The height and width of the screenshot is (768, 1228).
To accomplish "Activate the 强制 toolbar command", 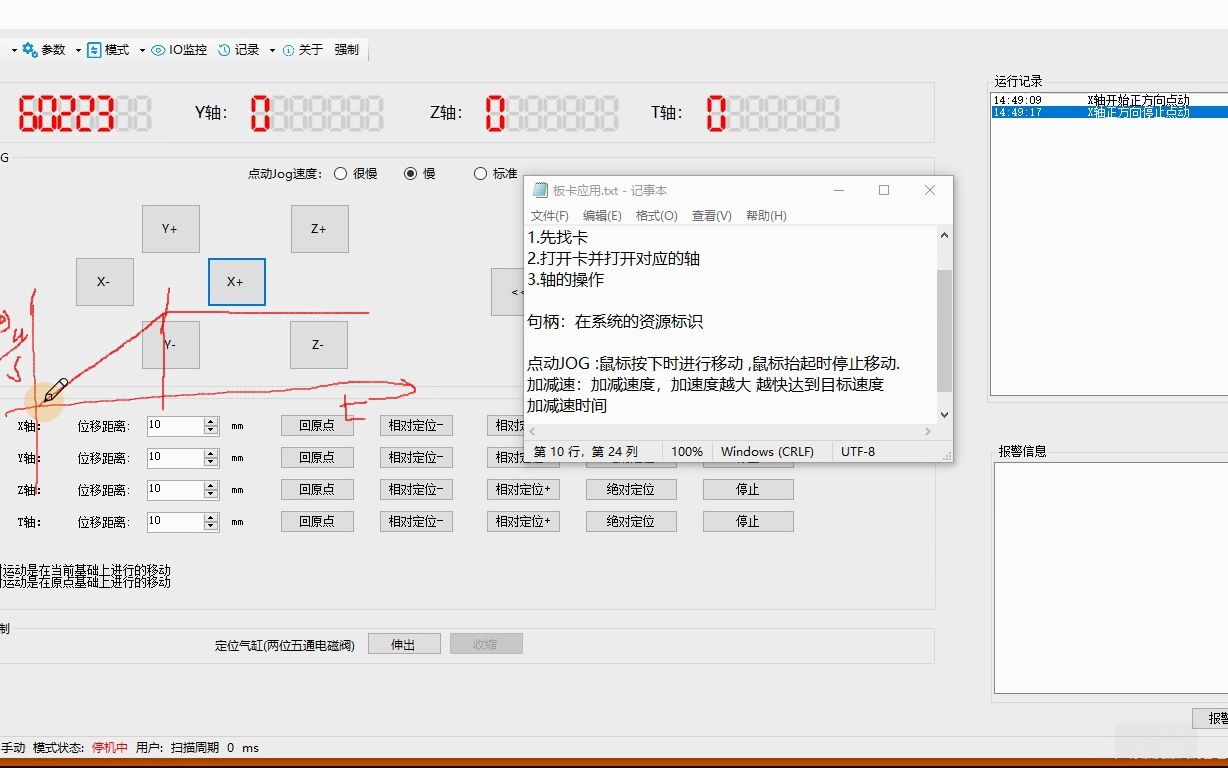I will coord(345,49).
